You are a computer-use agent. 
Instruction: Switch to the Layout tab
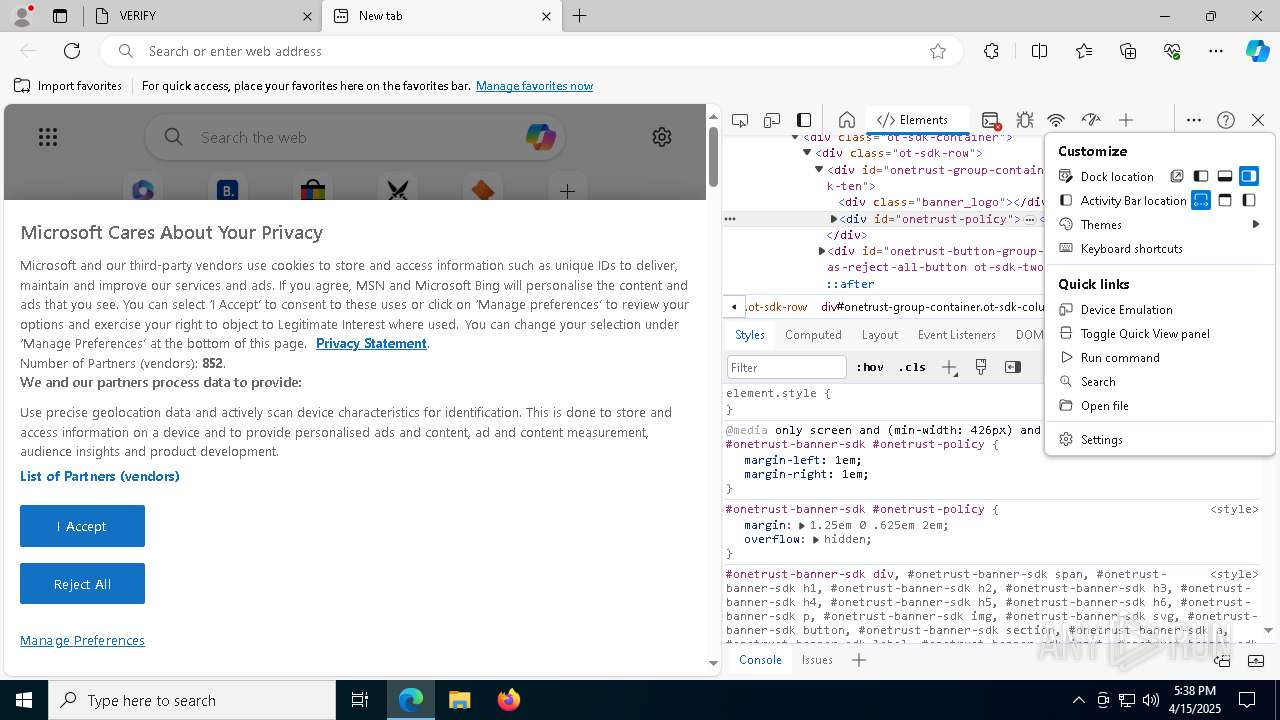click(879, 335)
